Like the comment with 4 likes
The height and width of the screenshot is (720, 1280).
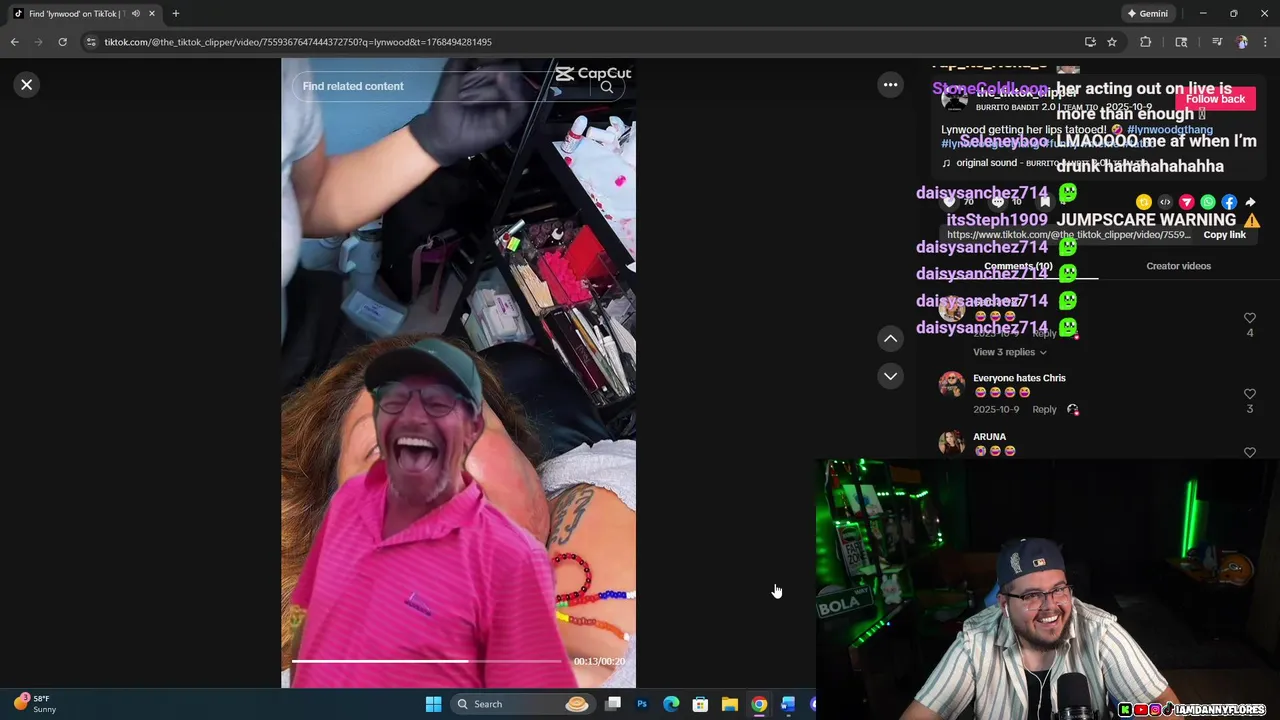click(1250, 318)
